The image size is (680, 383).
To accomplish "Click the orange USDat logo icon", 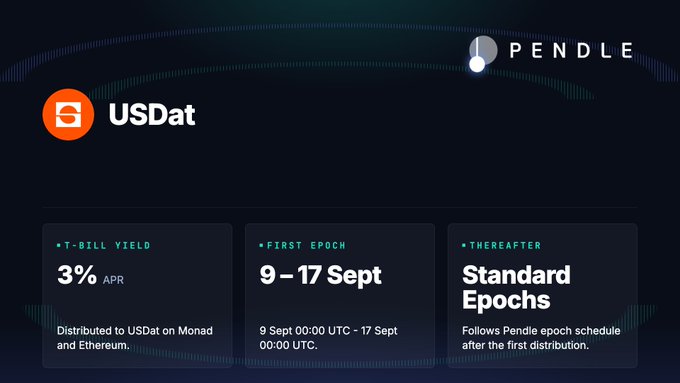I will point(69,115).
